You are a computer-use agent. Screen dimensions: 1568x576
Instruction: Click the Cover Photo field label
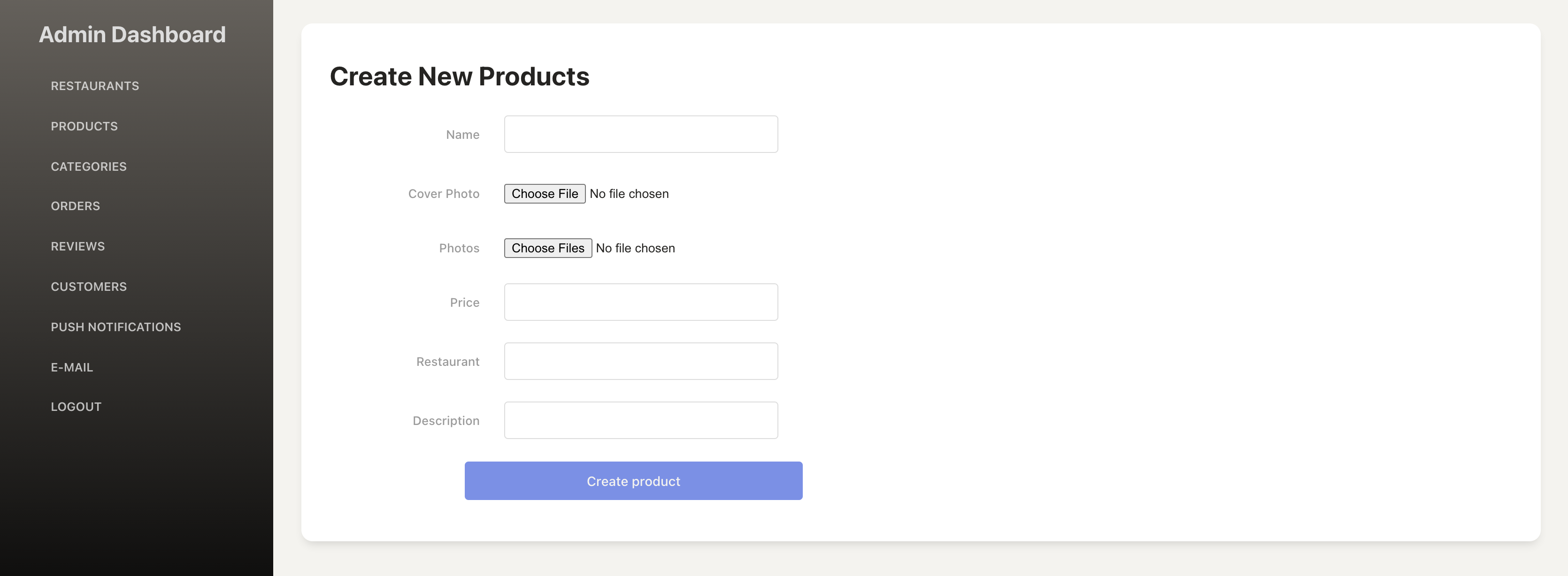(x=444, y=194)
